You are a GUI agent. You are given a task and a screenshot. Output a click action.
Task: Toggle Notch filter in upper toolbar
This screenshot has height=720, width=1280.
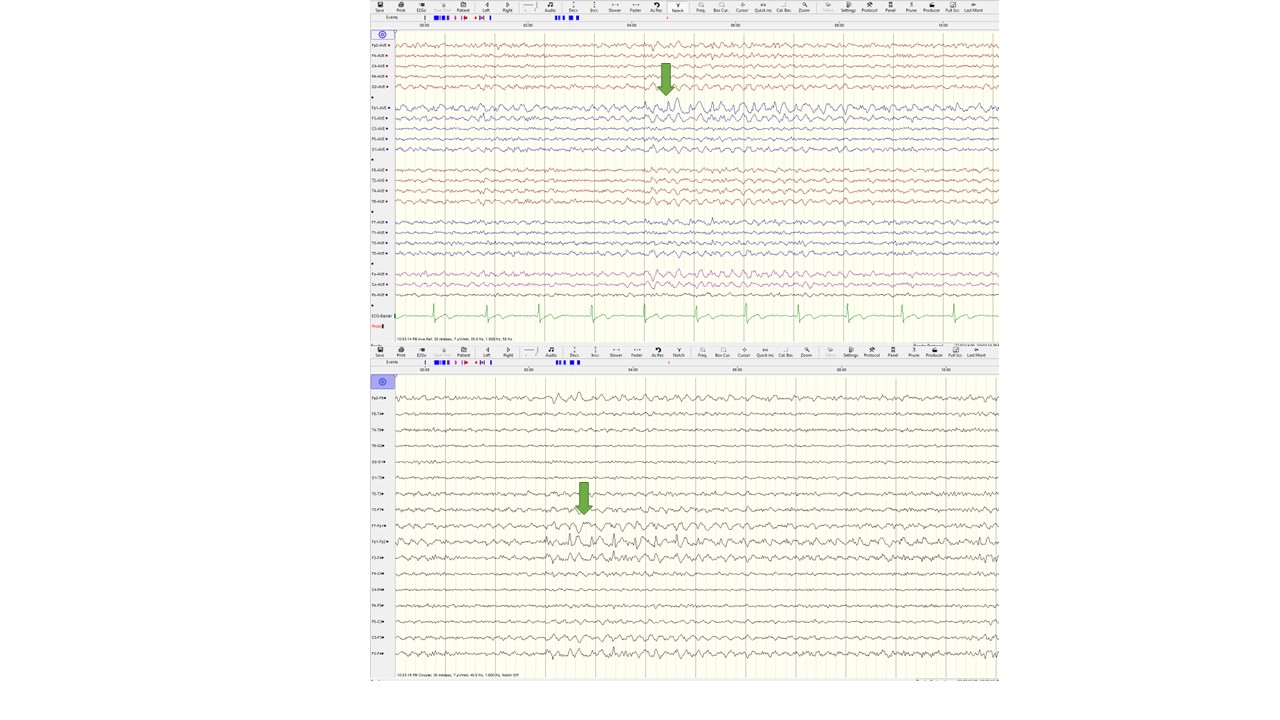pos(677,6)
